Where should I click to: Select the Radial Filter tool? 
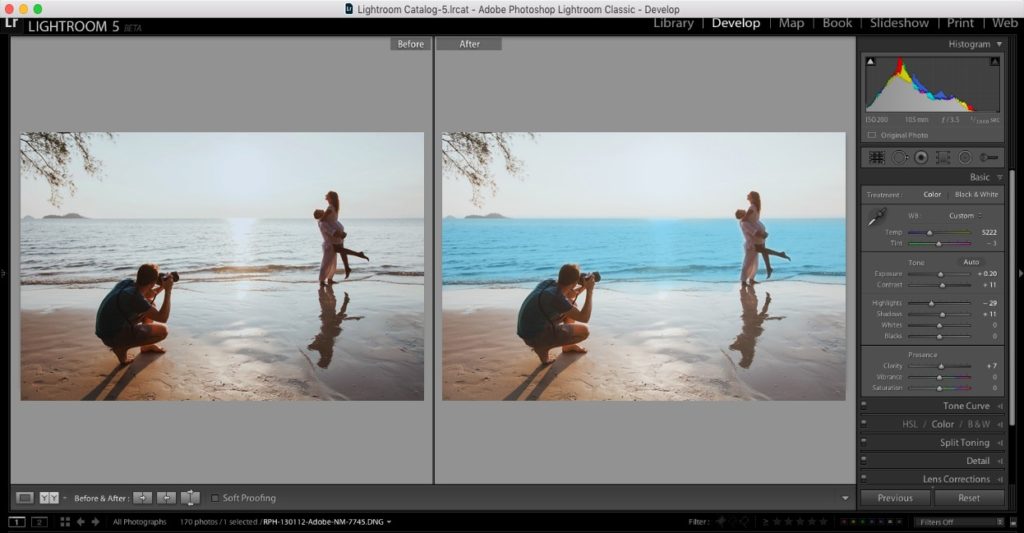pyautogui.click(x=965, y=157)
